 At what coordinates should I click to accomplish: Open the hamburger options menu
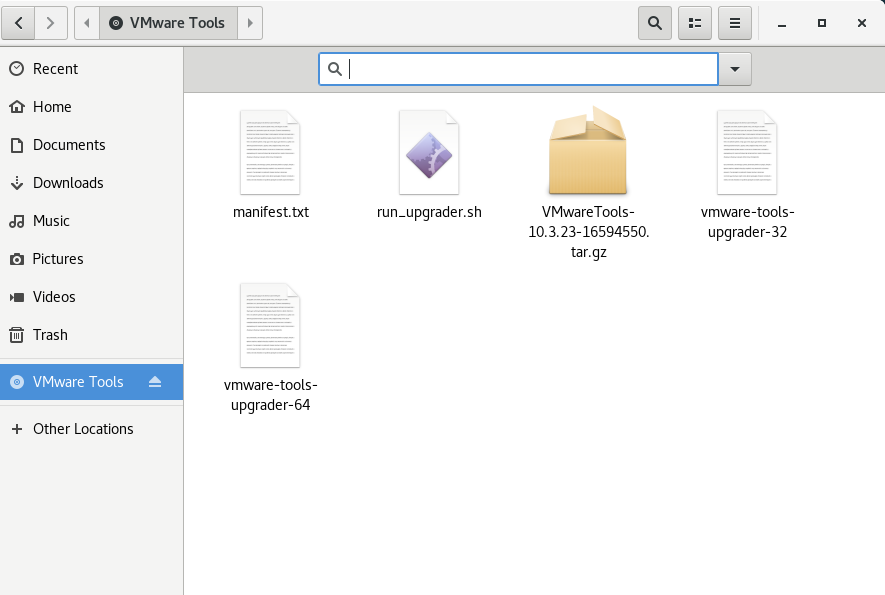coord(735,23)
